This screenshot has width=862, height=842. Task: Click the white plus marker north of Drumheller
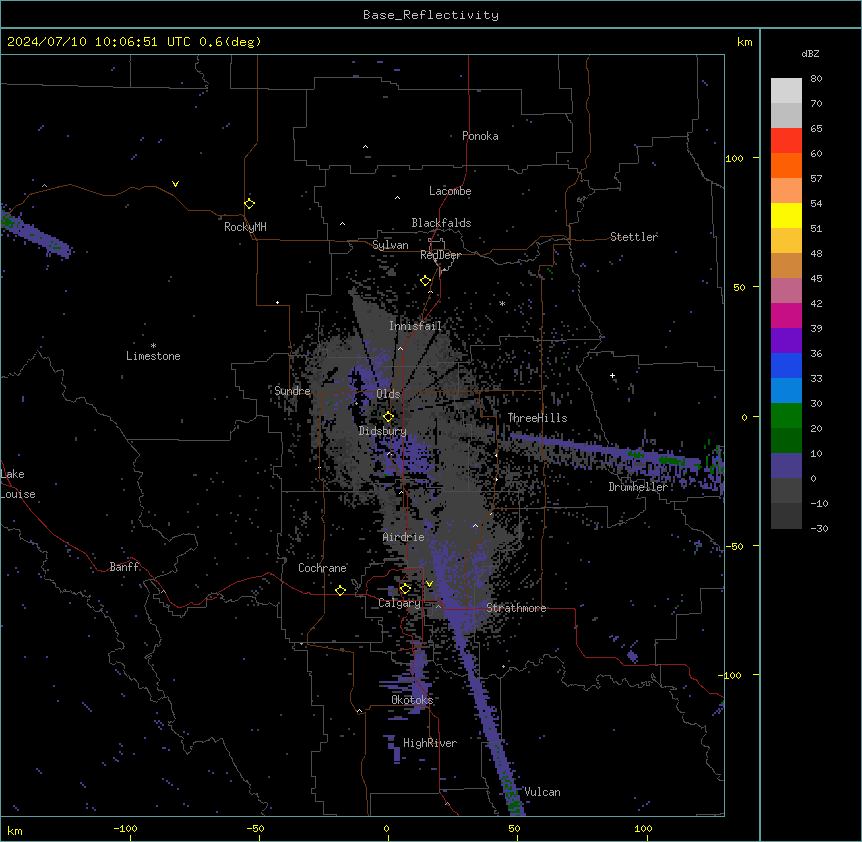612,375
